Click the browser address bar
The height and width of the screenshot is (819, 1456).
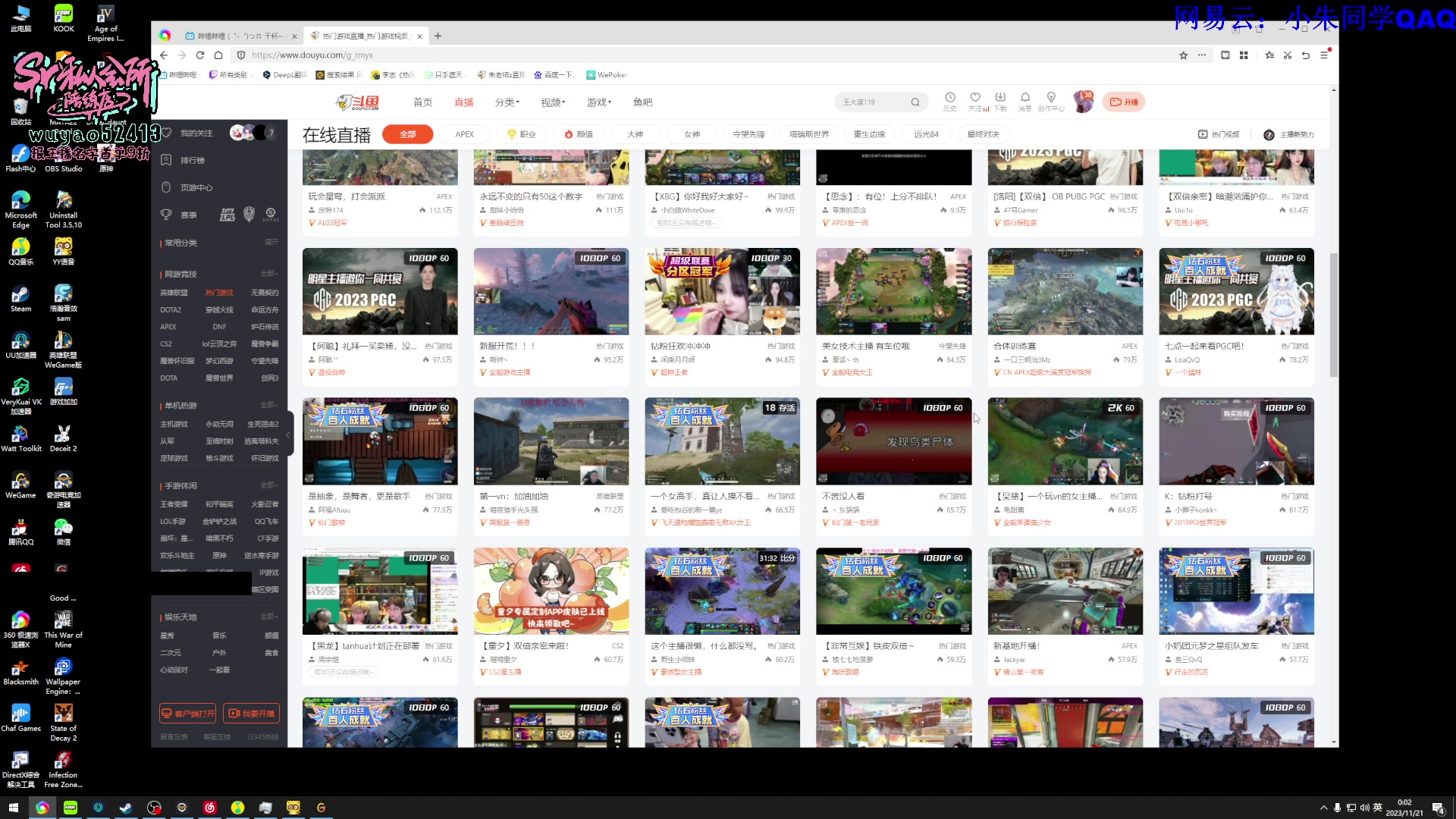[705, 55]
